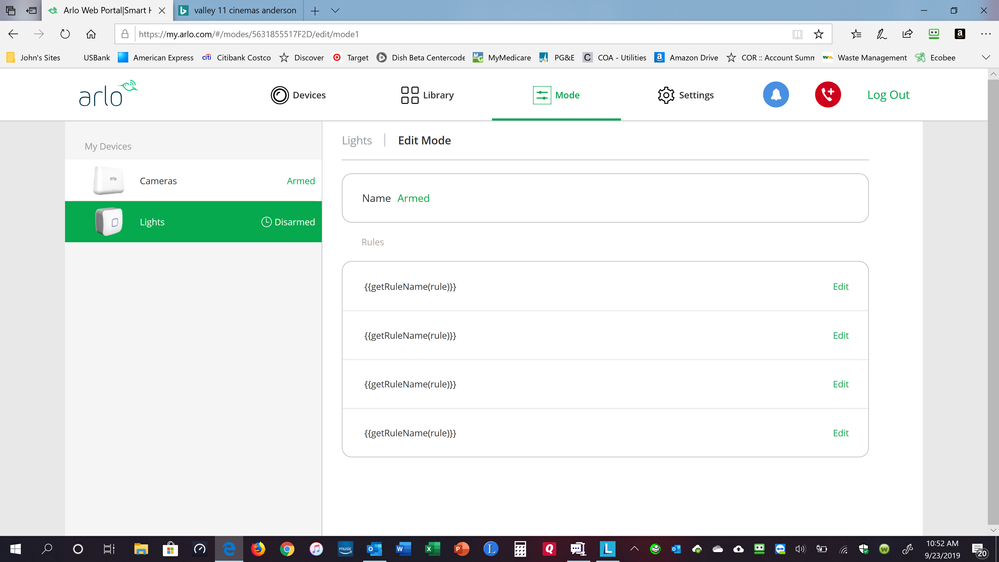999x562 pixels.
Task: Open Calculator from taskbar
Action: pos(520,549)
